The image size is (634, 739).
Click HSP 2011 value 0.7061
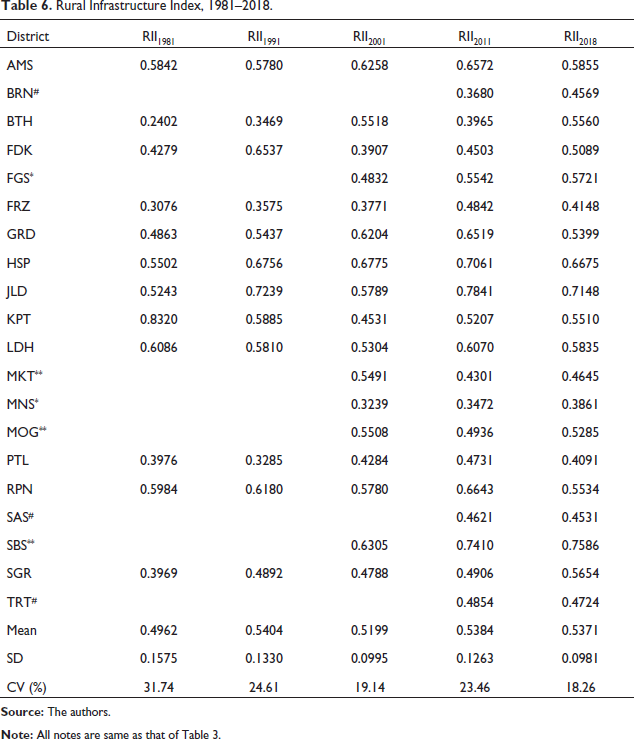point(475,263)
